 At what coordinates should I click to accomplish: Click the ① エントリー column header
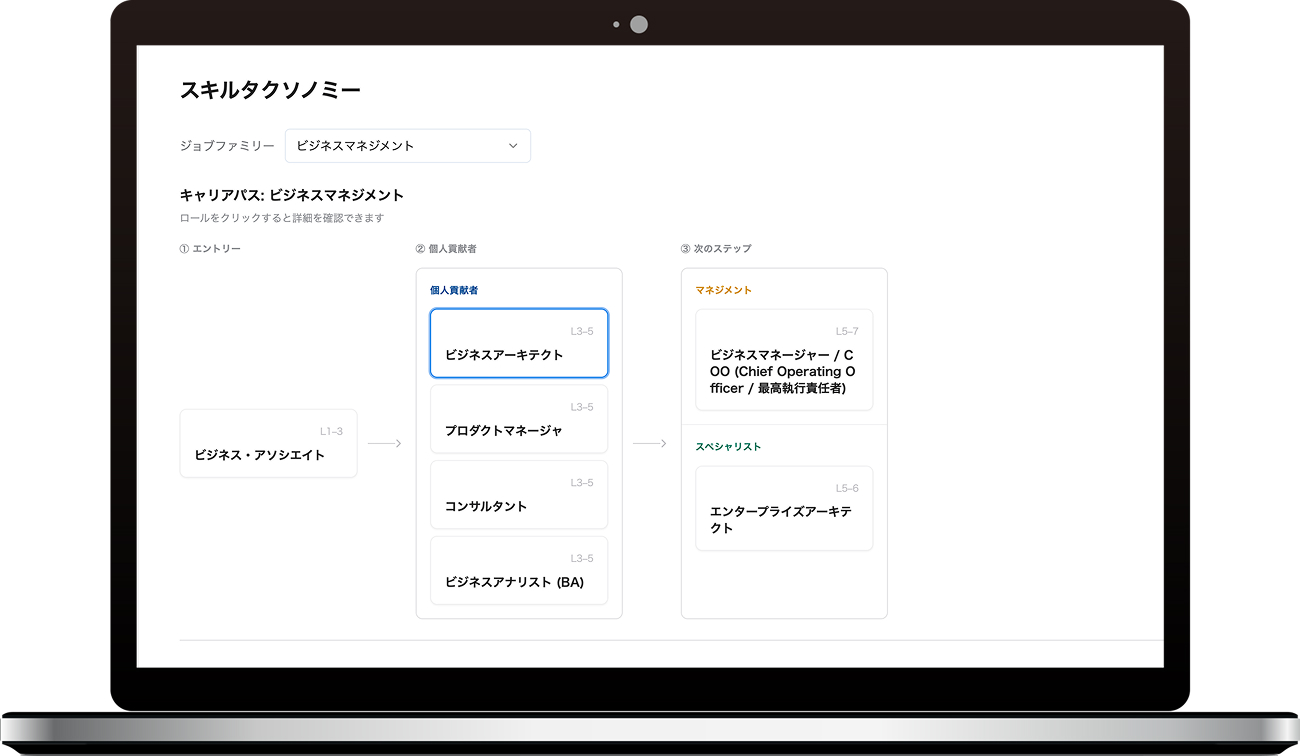click(x=210, y=249)
